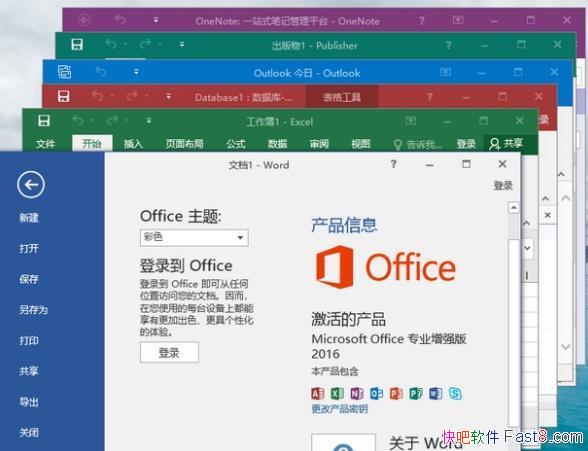Switch to the 审阅 tab in Excel

click(319, 144)
